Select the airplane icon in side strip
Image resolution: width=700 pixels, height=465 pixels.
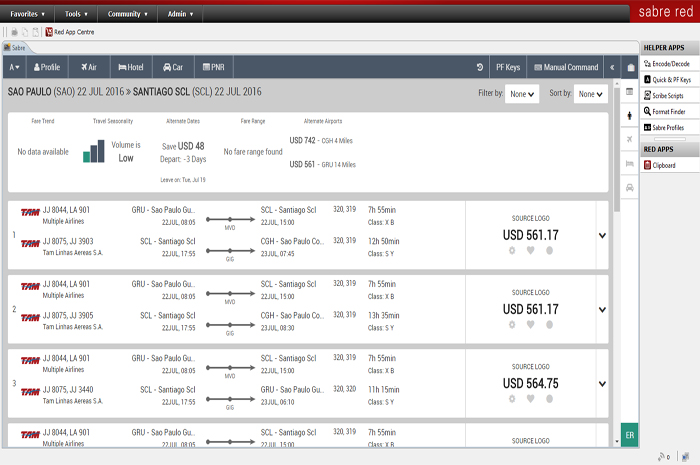click(629, 139)
